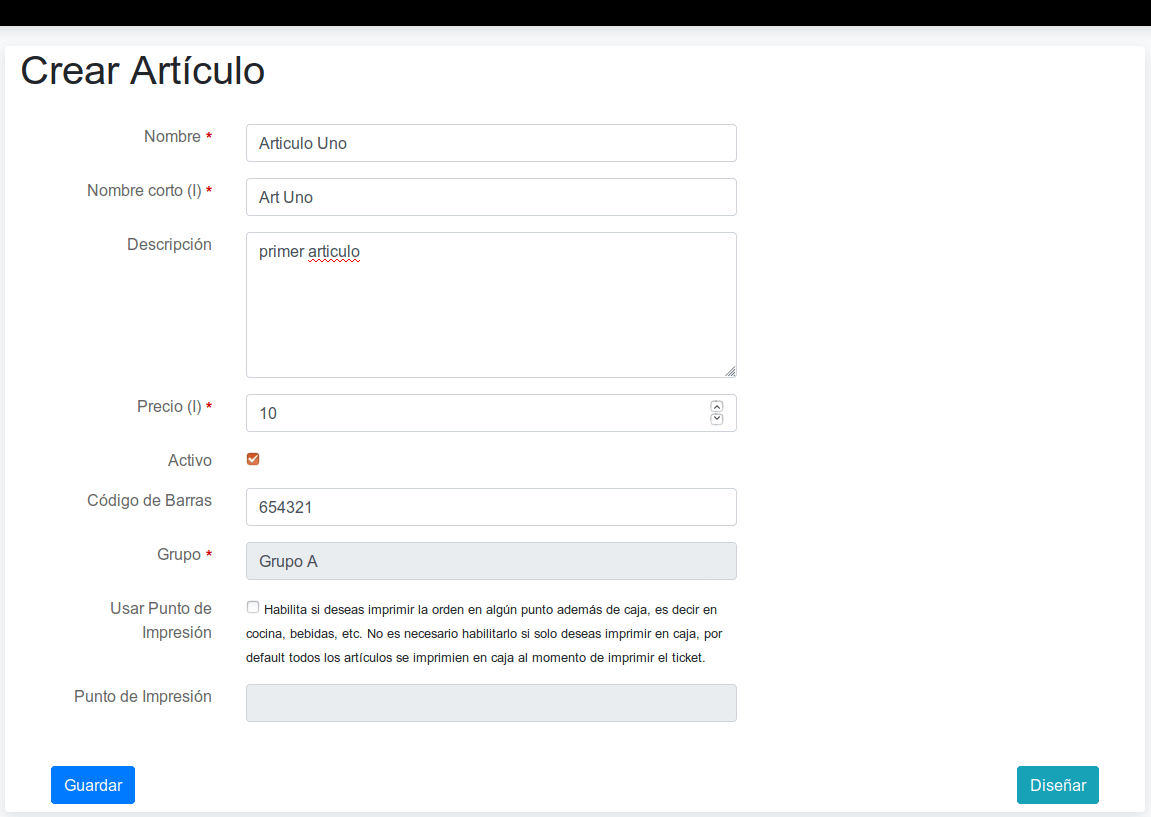Screen dimensions: 1151x817
Task: Click the Nombre text field
Action: [x=490, y=143]
